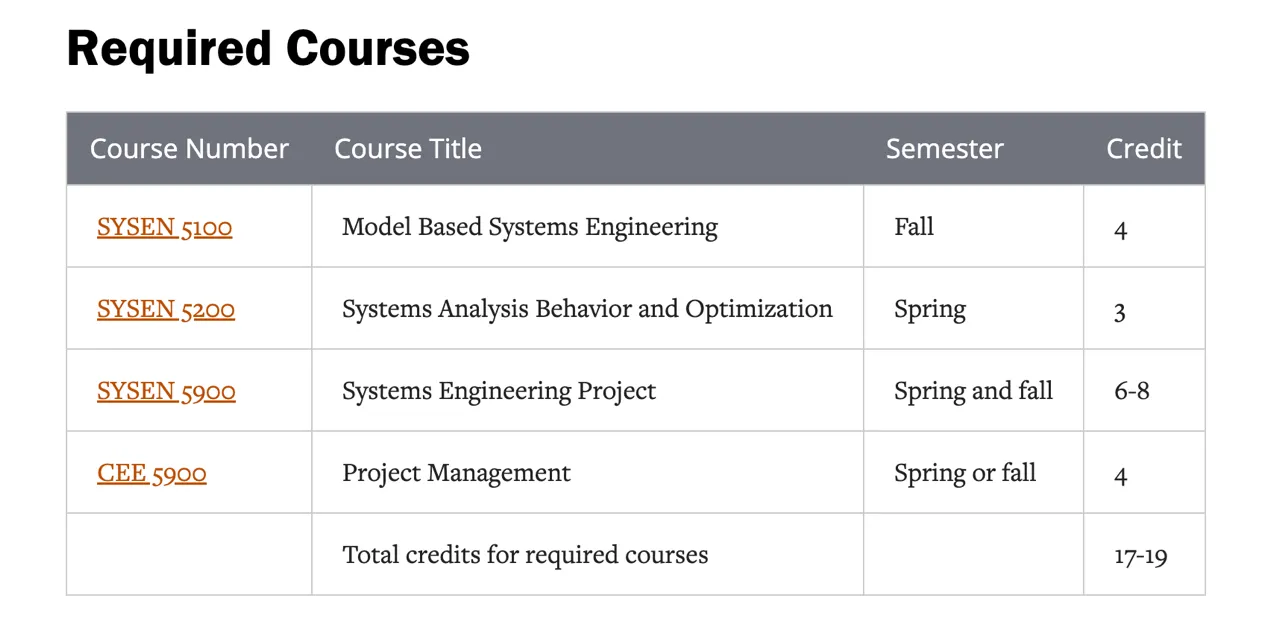This screenshot has height=628, width=1271.
Task: Click the Spring or fall semester cell
Action: [x=965, y=474]
